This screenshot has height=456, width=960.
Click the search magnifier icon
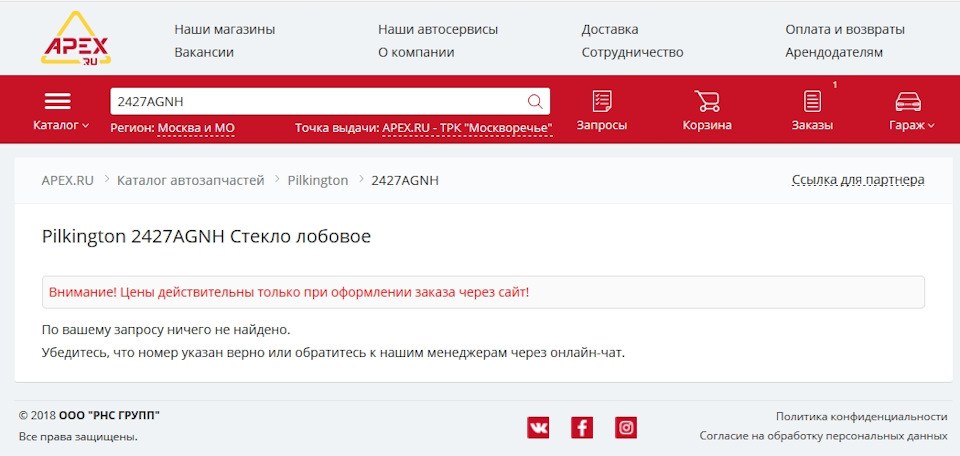click(x=534, y=102)
